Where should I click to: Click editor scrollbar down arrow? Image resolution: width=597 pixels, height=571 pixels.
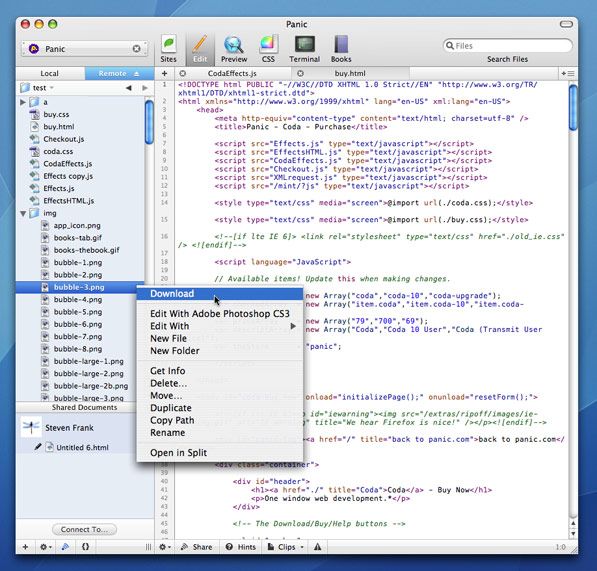tap(573, 534)
